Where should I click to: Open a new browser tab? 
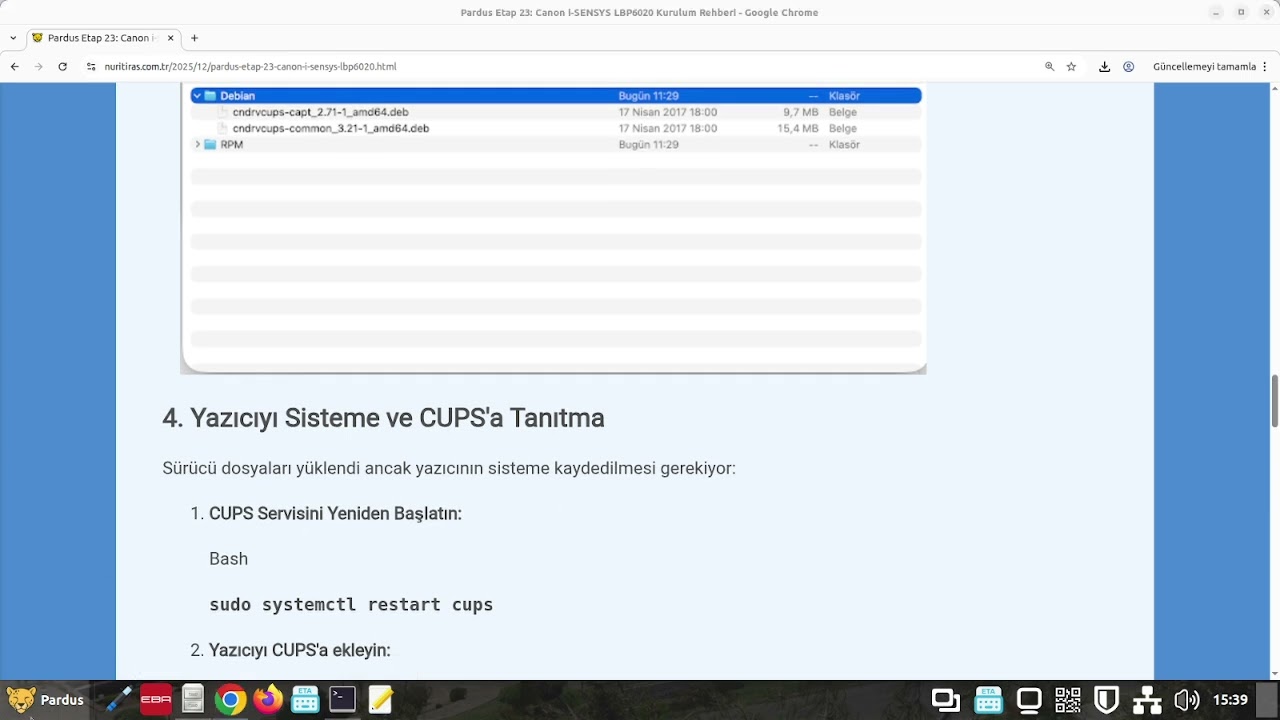click(194, 38)
